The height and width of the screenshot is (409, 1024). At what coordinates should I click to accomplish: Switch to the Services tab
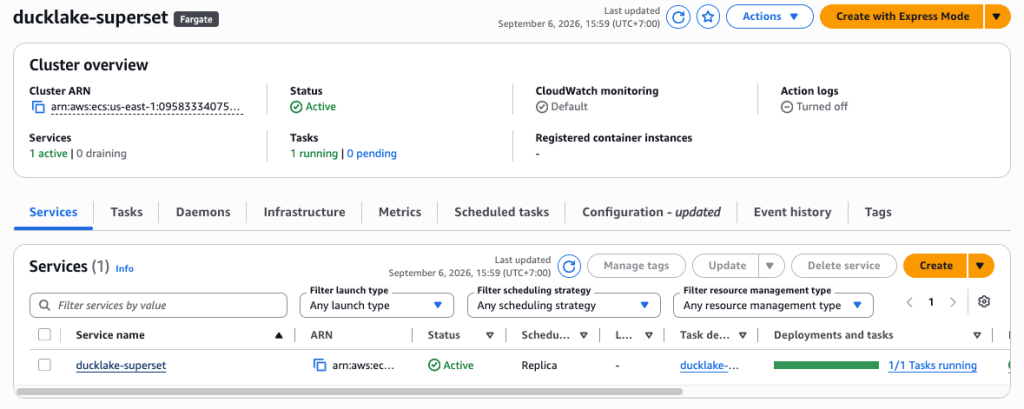(54, 212)
